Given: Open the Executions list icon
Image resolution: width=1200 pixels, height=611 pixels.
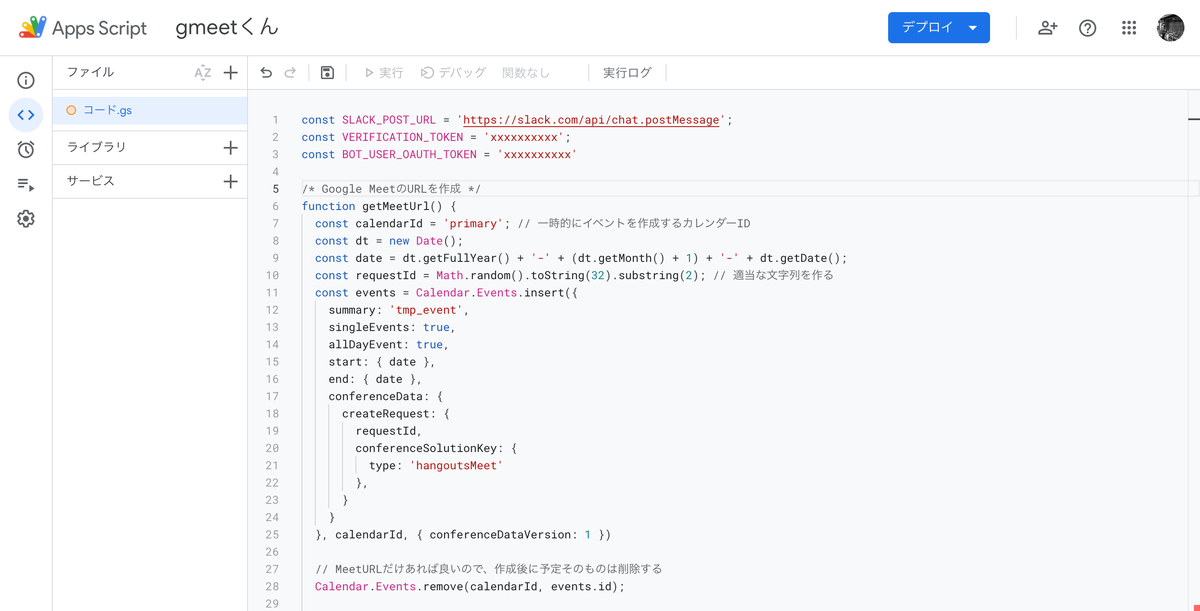Looking at the screenshot, I should pos(26,184).
